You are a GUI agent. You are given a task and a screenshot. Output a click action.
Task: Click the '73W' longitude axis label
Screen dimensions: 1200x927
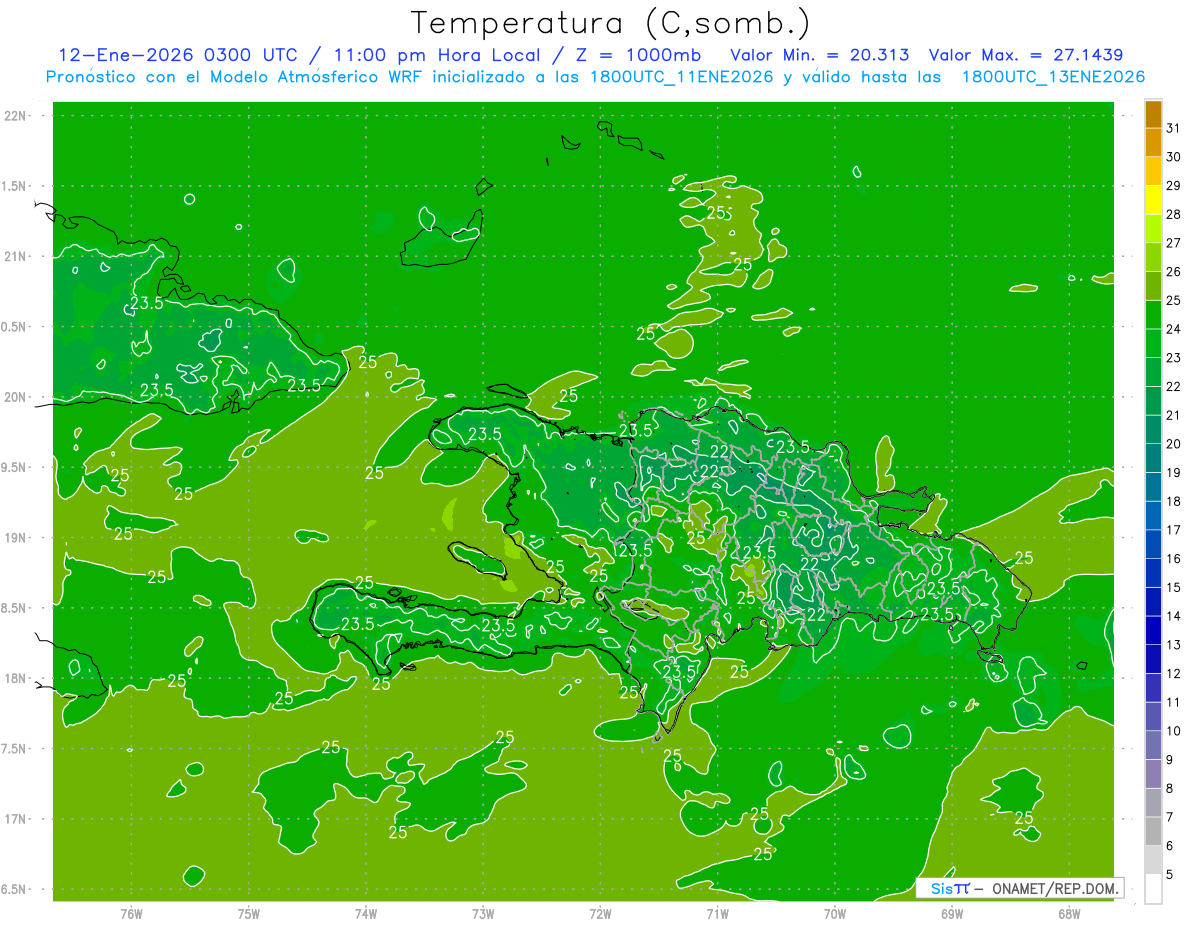point(483,914)
